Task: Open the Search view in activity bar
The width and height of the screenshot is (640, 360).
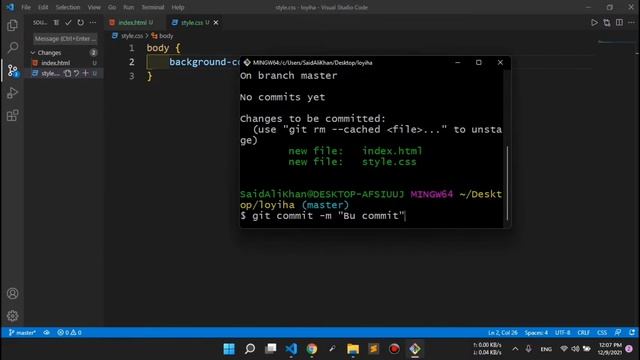Action: tap(13, 48)
